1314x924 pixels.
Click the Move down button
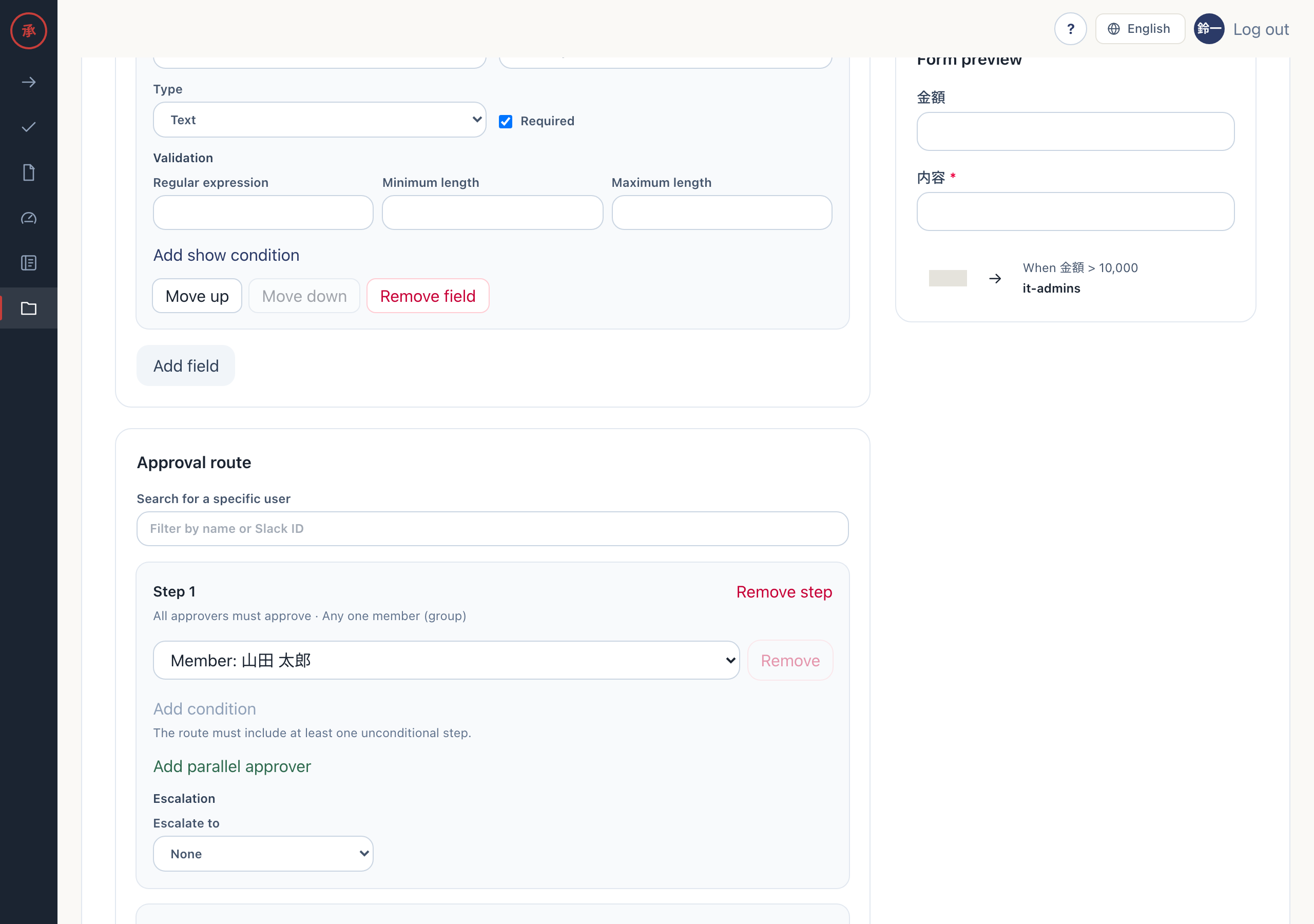[304, 296]
